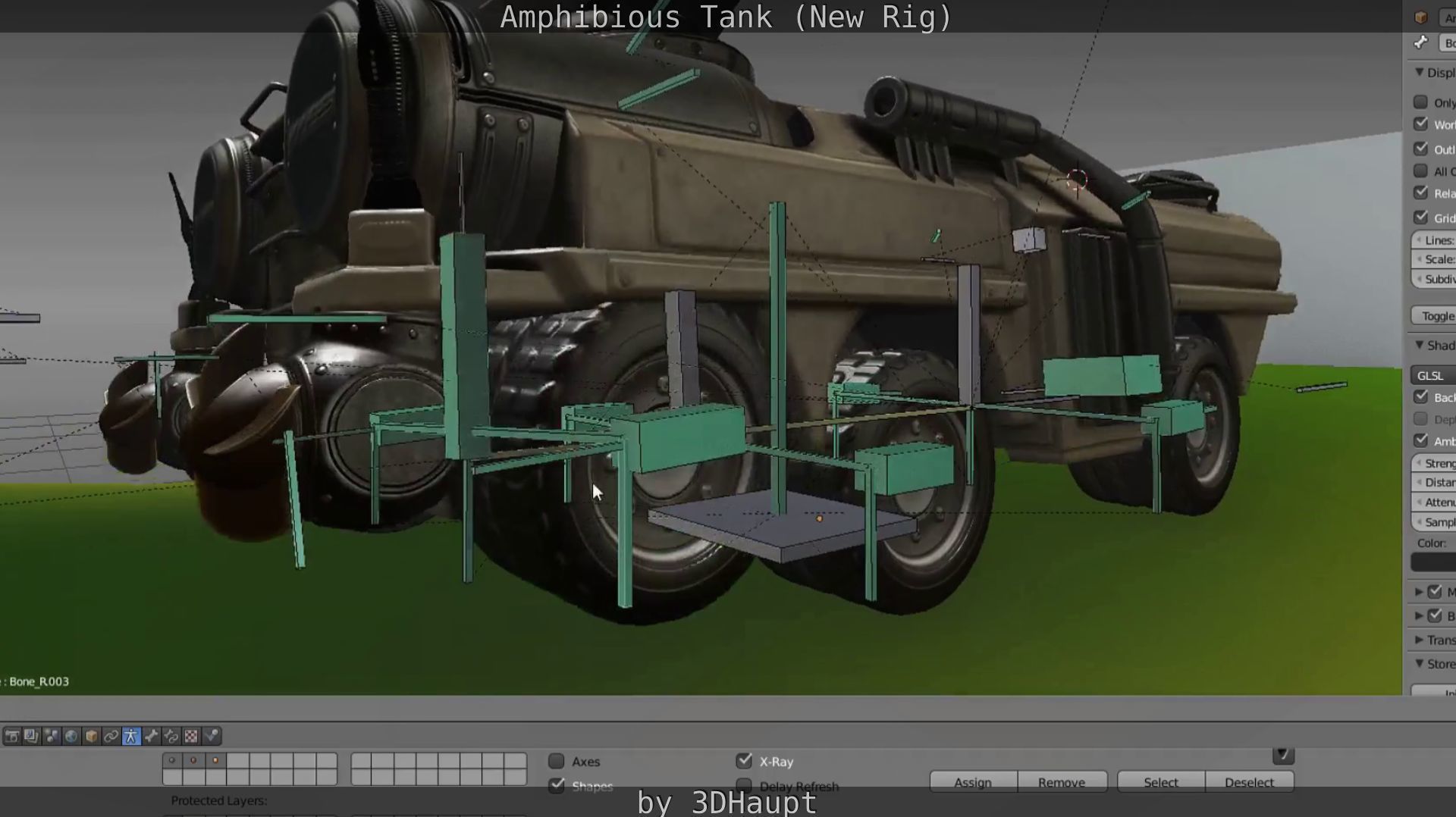Click the orange origin dot on the platform

(x=819, y=518)
